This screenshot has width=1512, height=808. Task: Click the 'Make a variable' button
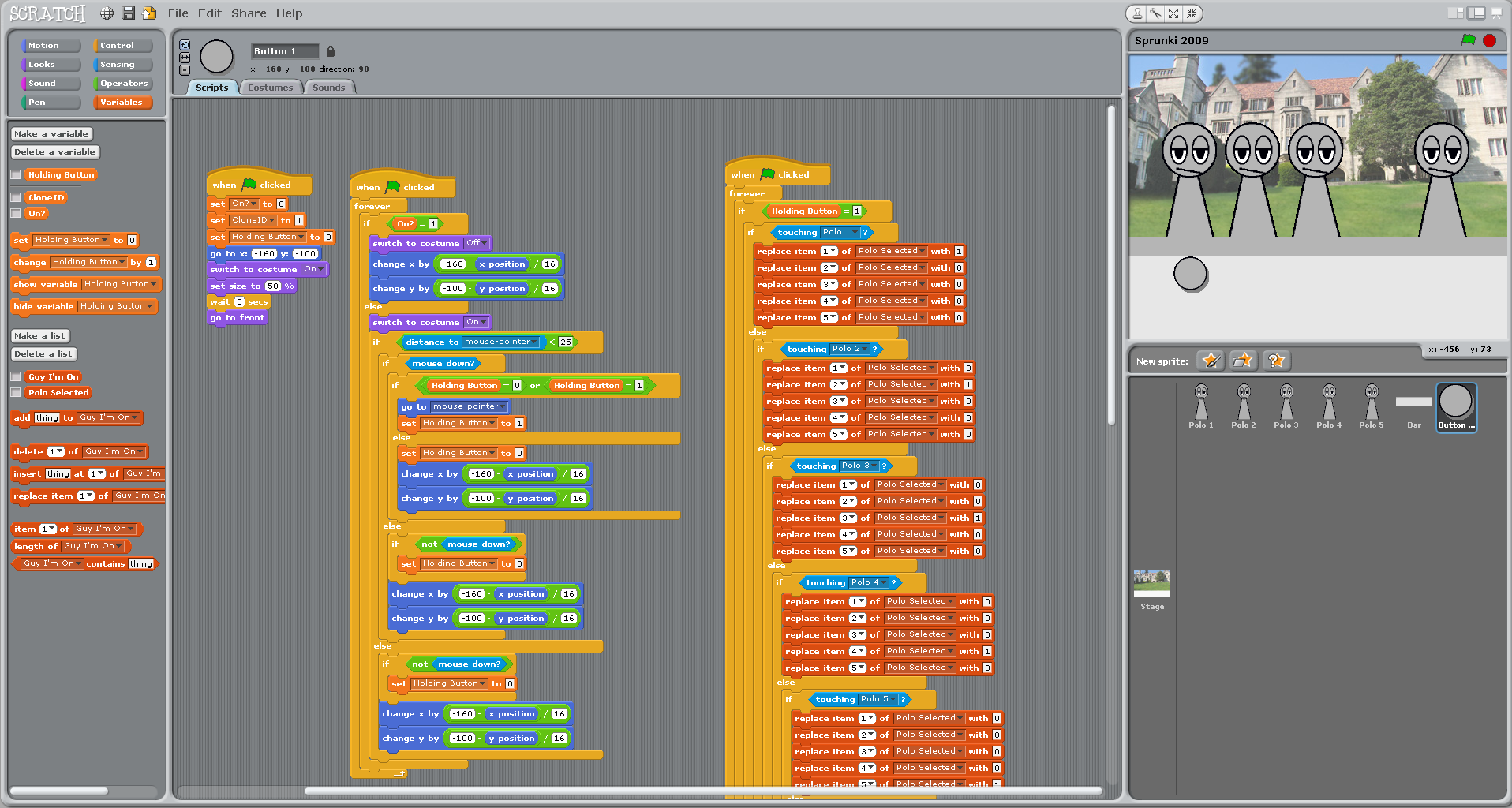pyautogui.click(x=51, y=134)
